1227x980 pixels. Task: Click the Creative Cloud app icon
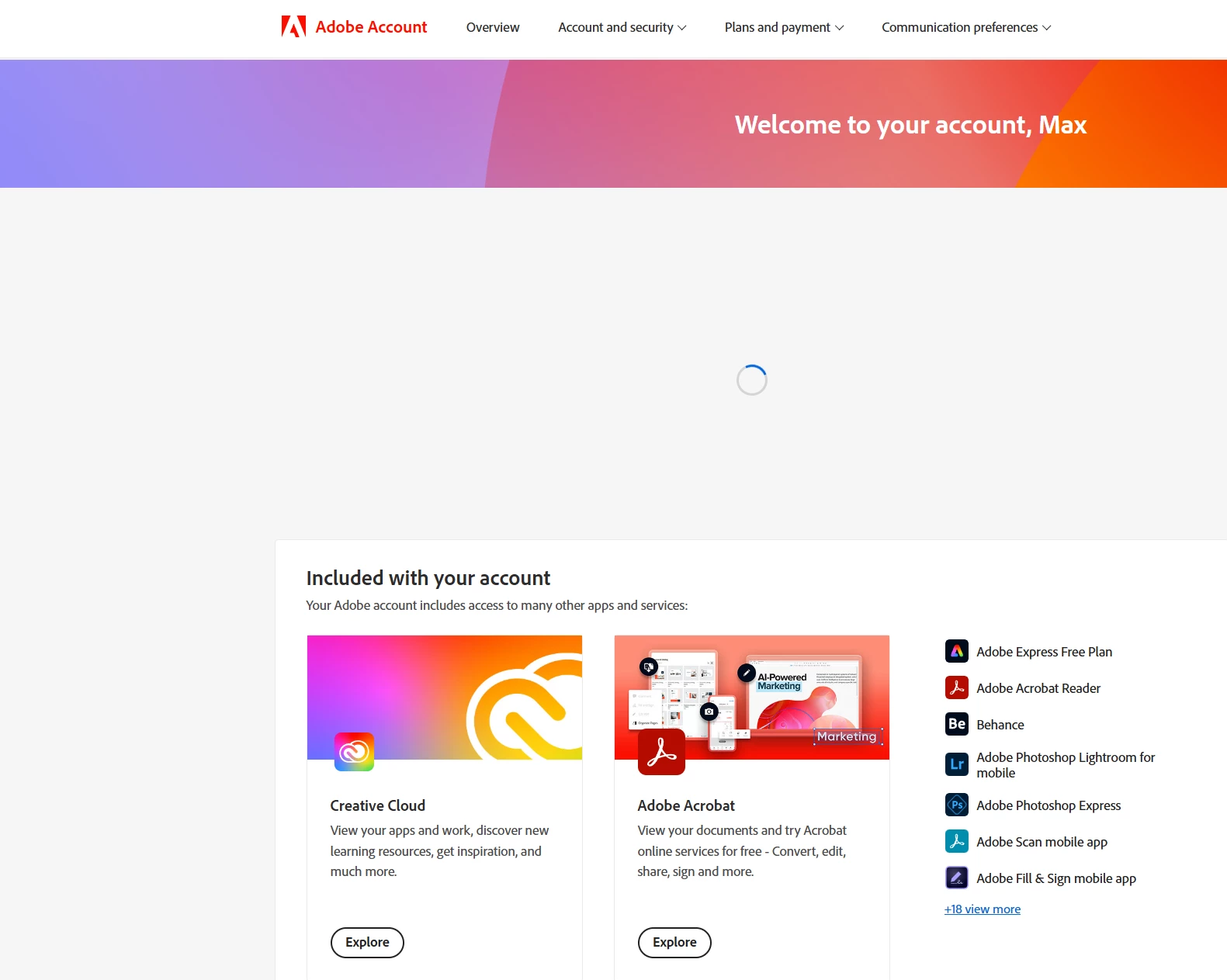coord(354,751)
